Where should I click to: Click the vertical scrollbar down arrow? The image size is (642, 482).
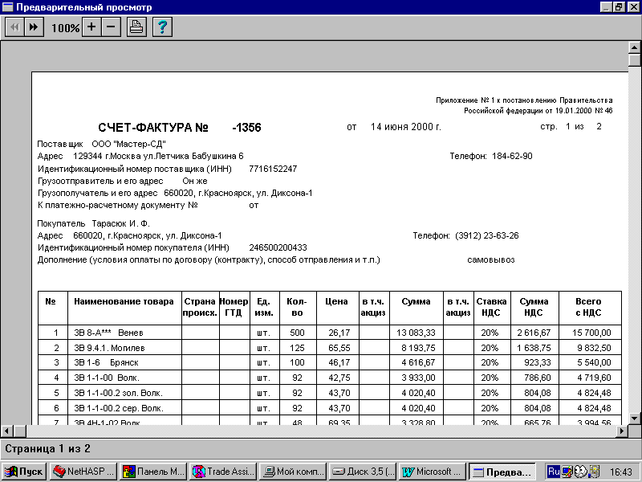click(x=635, y=418)
